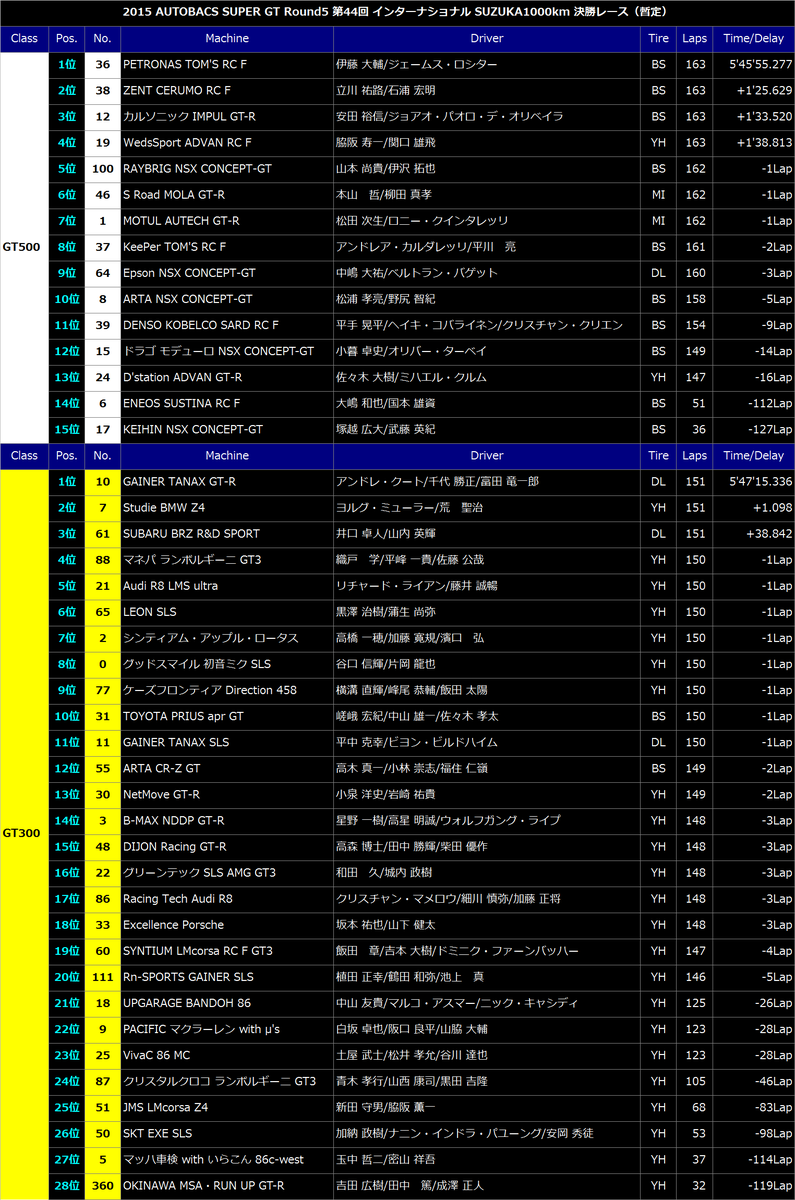This screenshot has height=1200, width=795.
Task: Click driver names '谷口 信輝/片岡 龍也'
Action: 386,664
